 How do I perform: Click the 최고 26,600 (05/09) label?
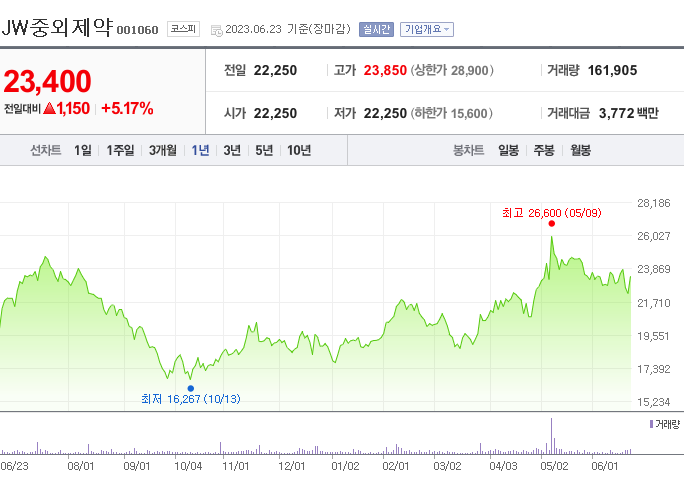551,213
